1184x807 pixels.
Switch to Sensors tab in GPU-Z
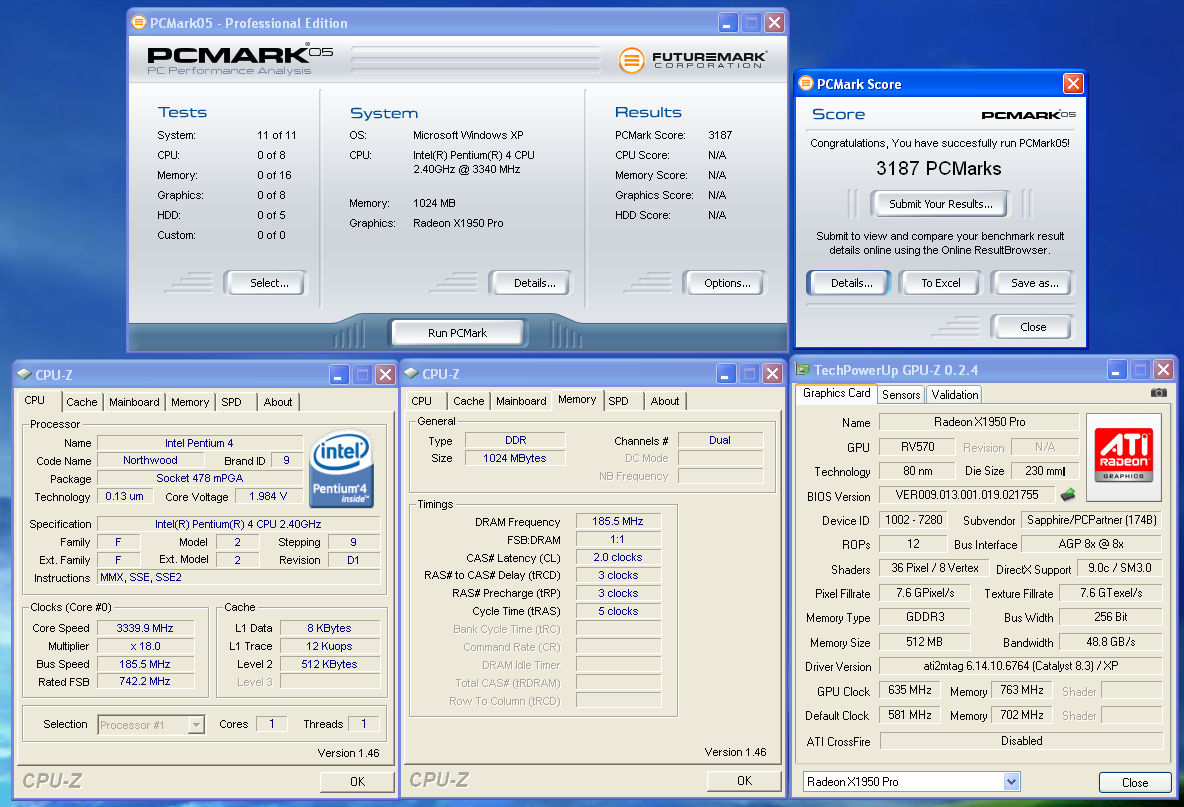pyautogui.click(x=901, y=394)
